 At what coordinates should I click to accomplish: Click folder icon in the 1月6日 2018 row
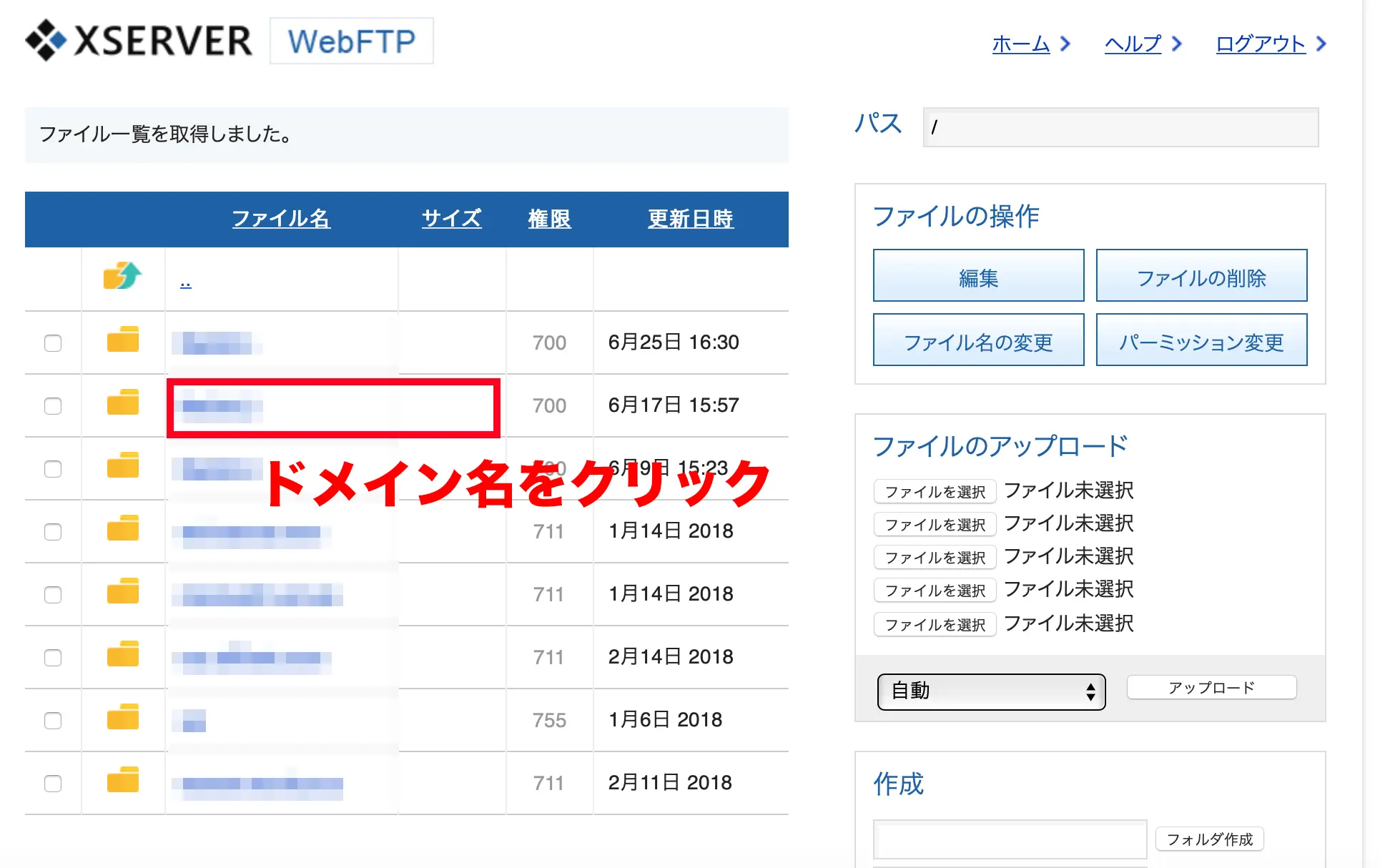pos(122,717)
